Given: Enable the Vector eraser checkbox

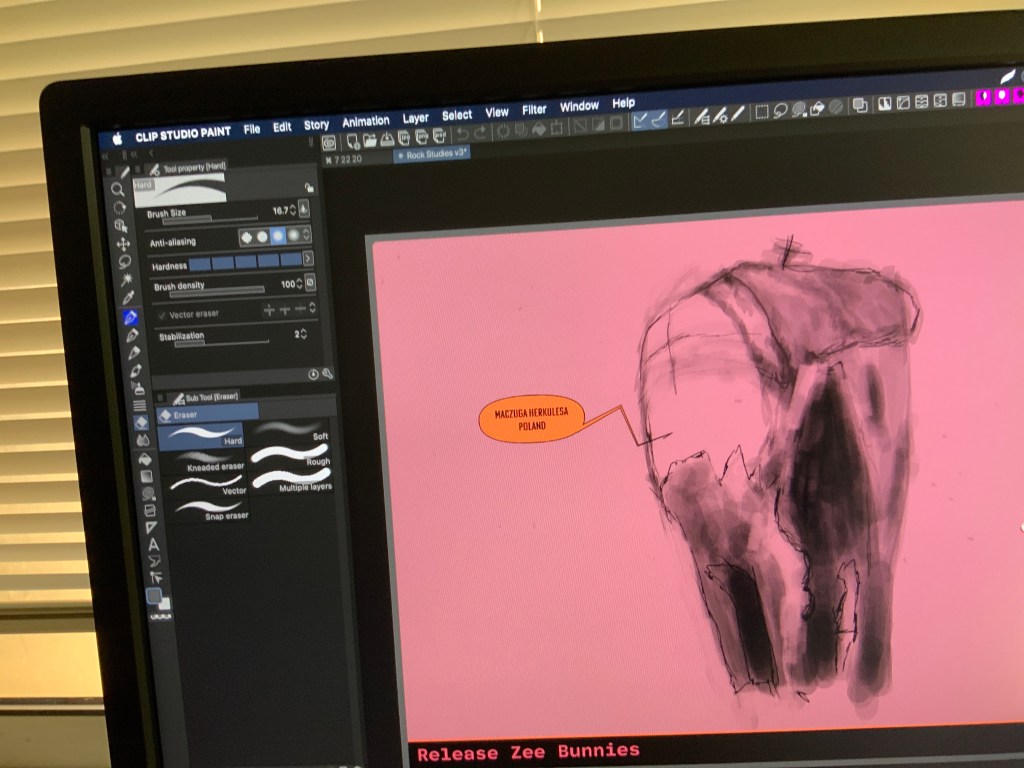Looking at the screenshot, I should point(163,314).
